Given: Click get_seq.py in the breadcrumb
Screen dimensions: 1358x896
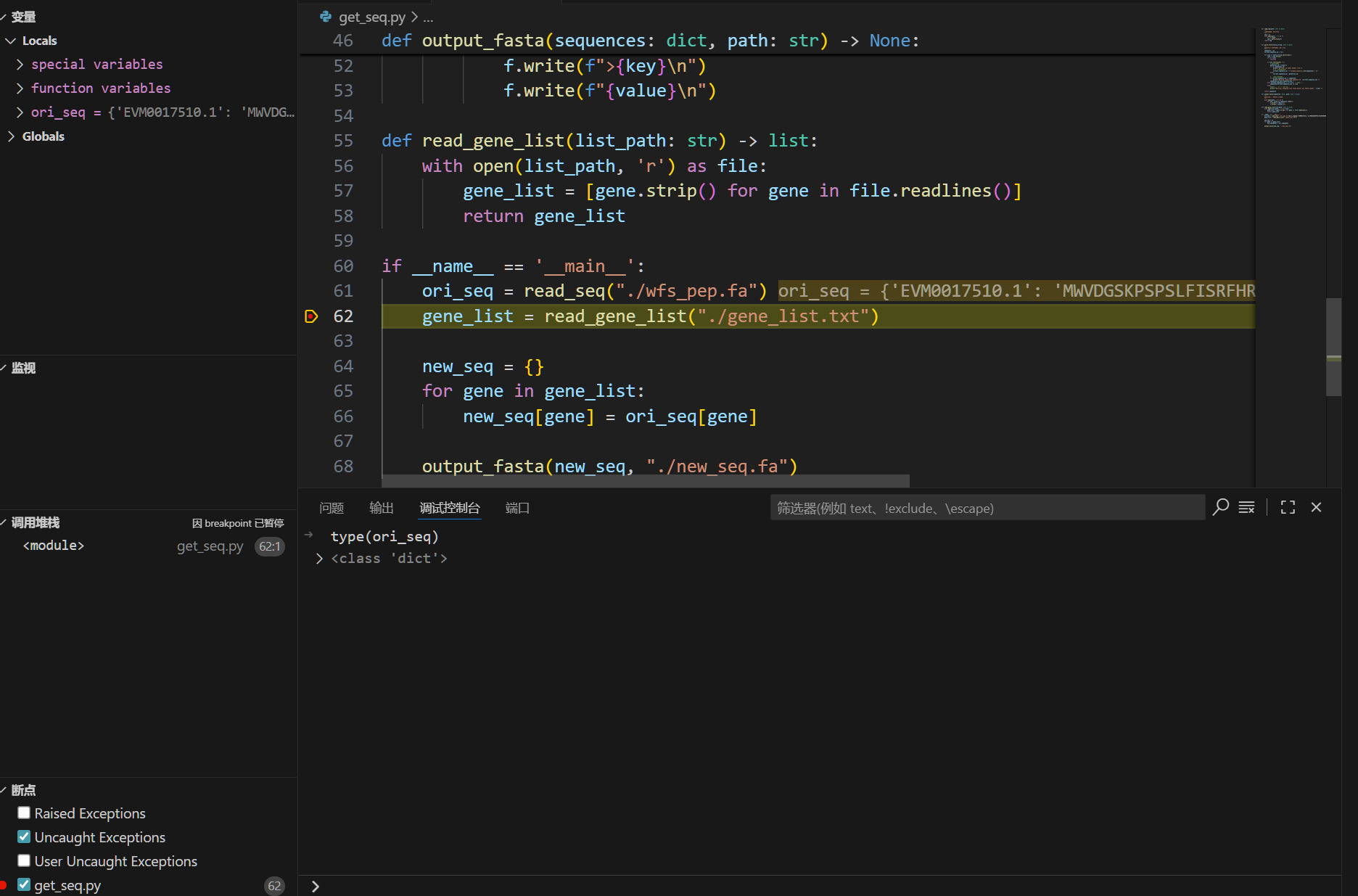Looking at the screenshot, I should click(372, 17).
